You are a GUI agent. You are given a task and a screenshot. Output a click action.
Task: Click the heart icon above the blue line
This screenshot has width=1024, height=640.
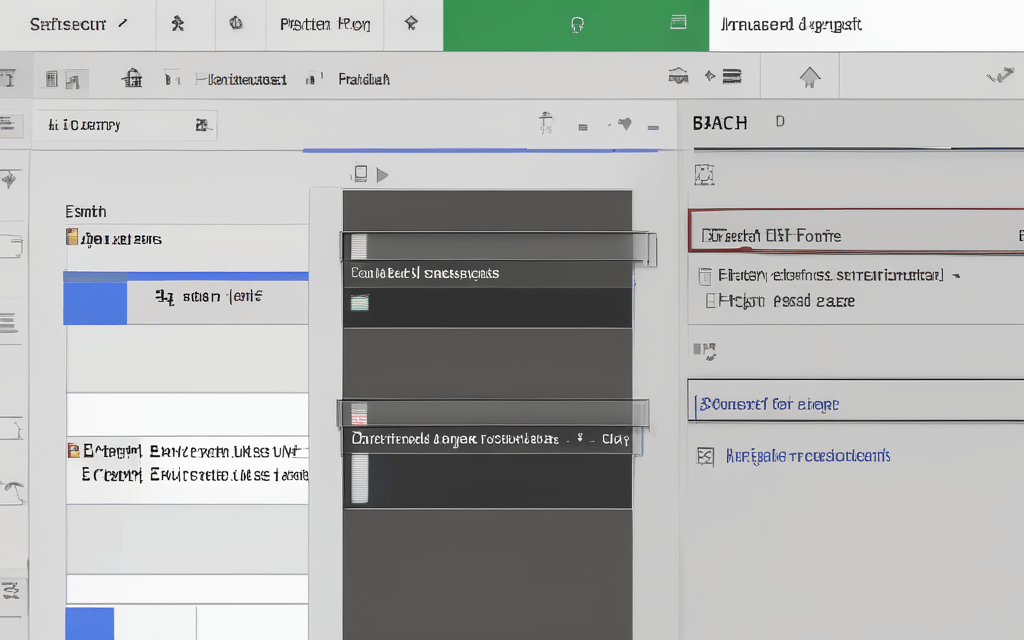pyautogui.click(x=626, y=125)
